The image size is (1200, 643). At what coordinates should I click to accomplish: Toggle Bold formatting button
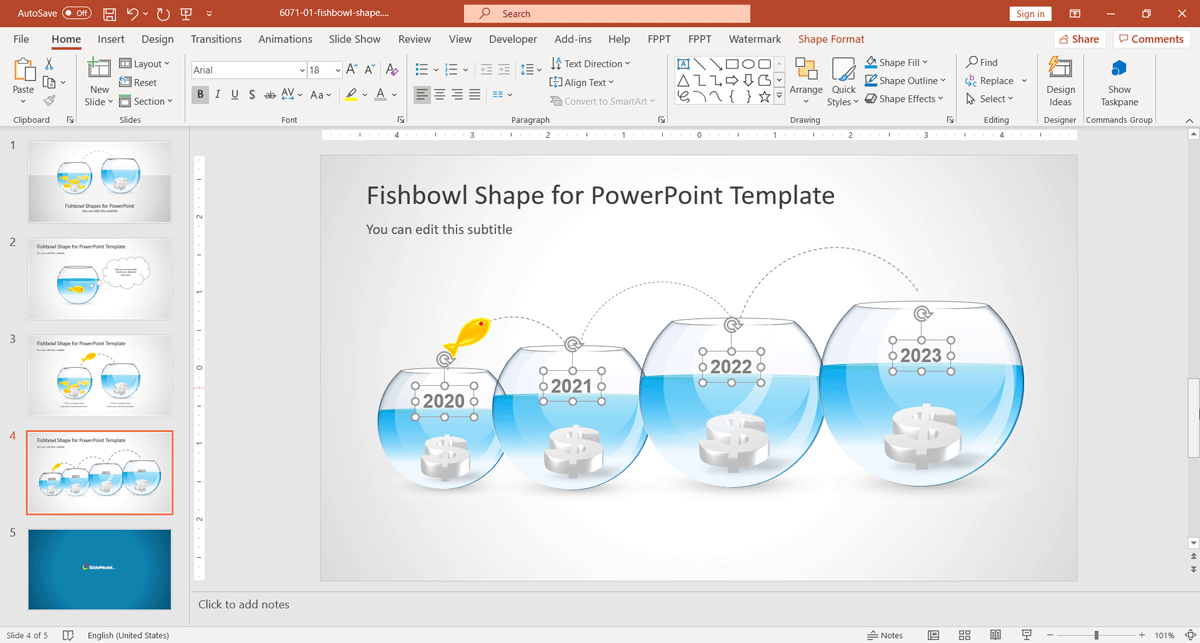pos(201,95)
